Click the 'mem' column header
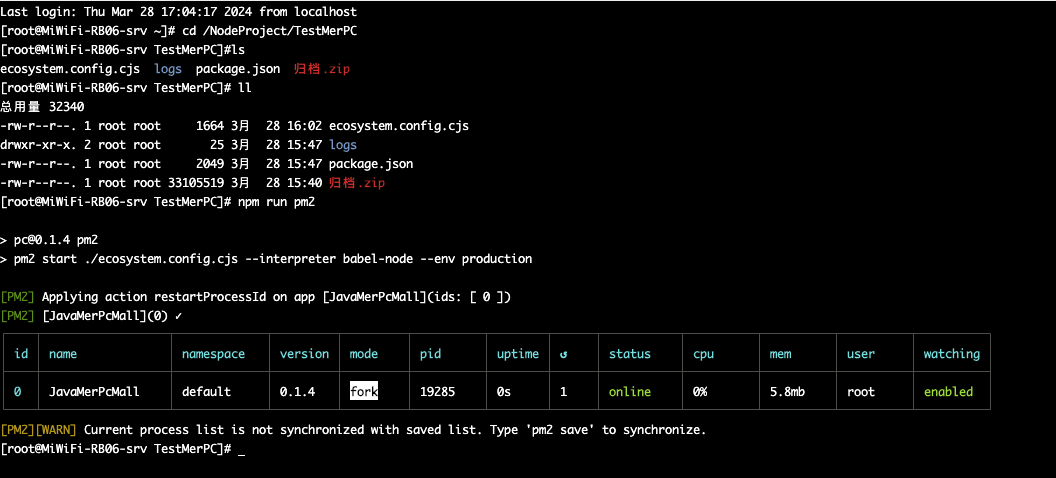The width and height of the screenshot is (1056, 478). (x=780, y=353)
